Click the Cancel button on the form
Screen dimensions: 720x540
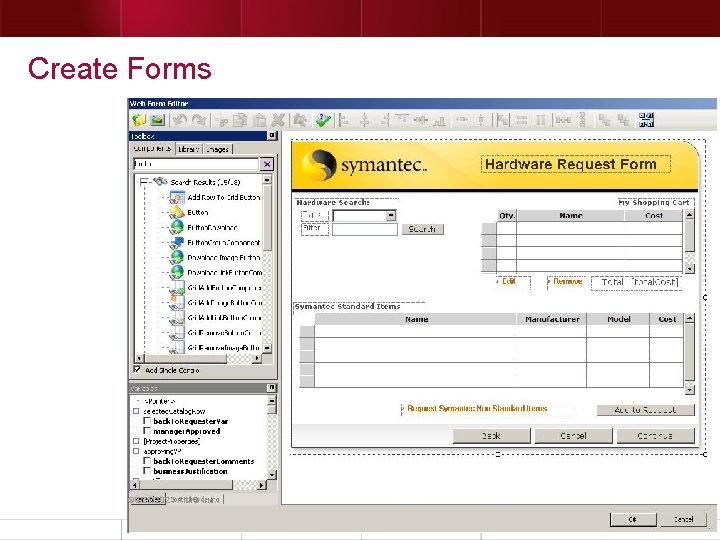[x=574, y=435]
